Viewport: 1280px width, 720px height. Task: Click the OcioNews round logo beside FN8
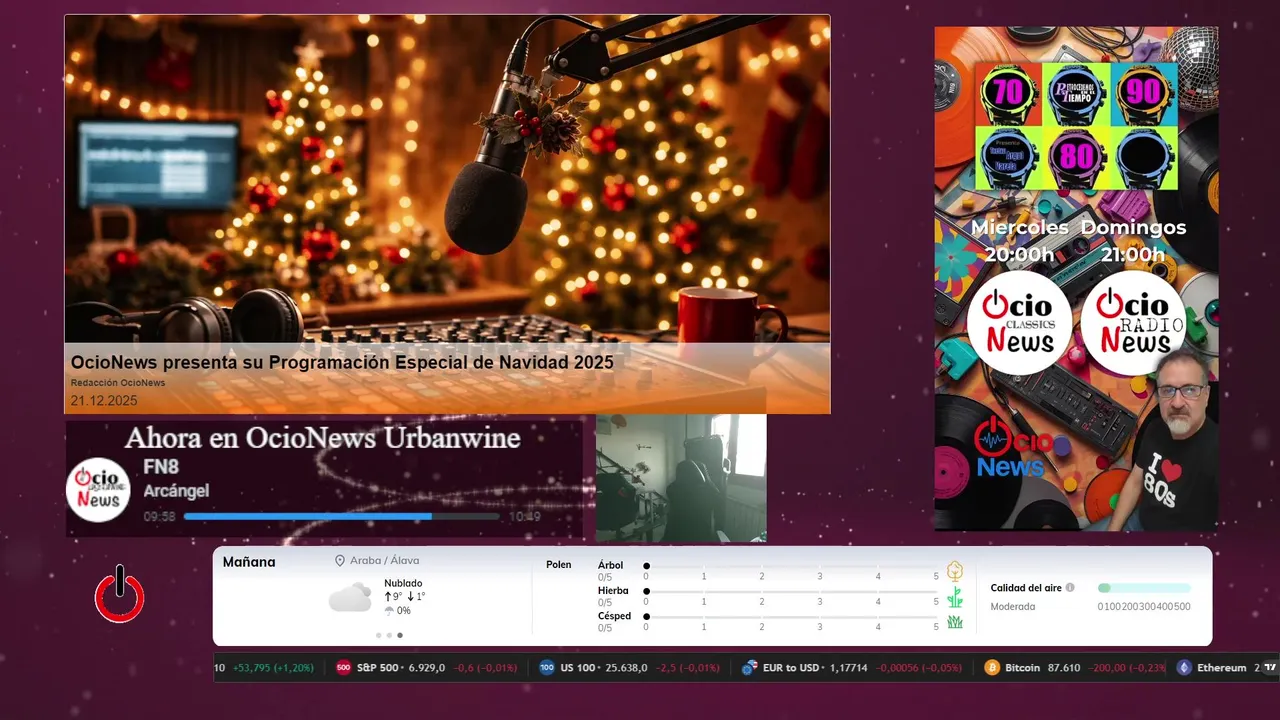(x=99, y=489)
